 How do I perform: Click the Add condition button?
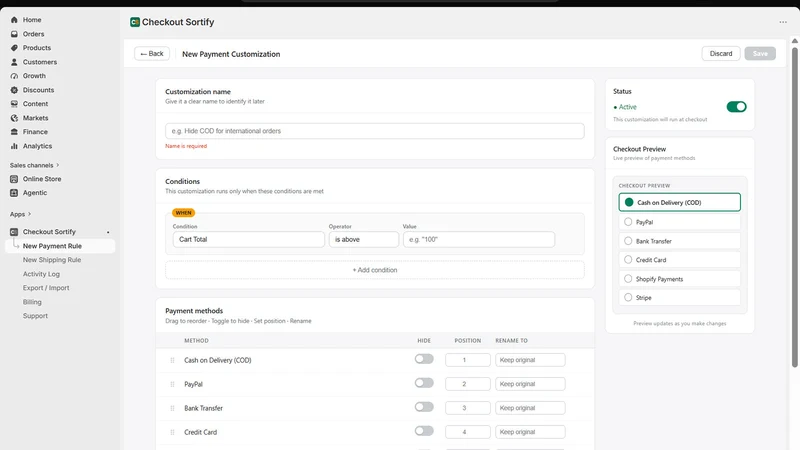(375, 270)
